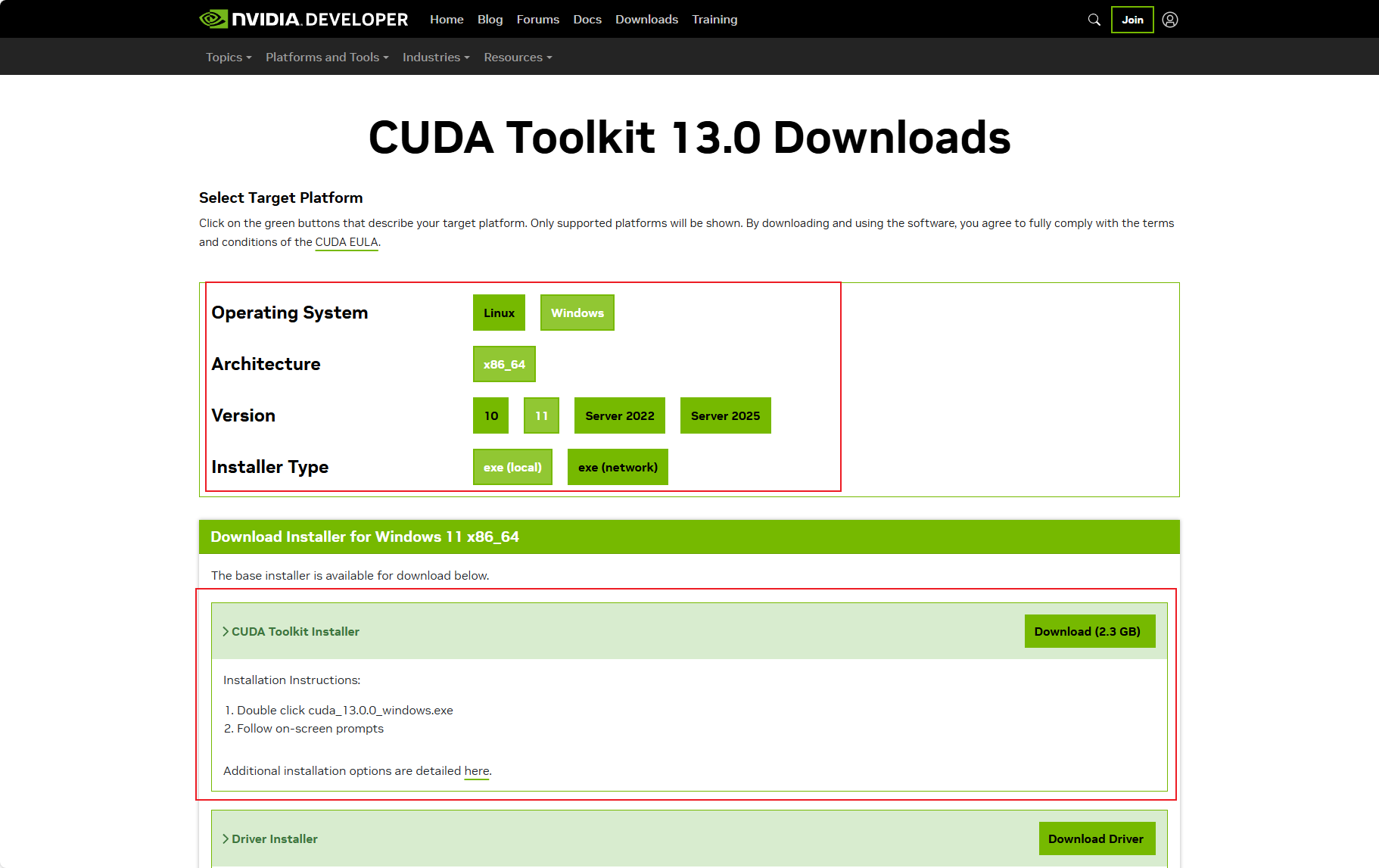Open the Downloads menu item

click(646, 19)
